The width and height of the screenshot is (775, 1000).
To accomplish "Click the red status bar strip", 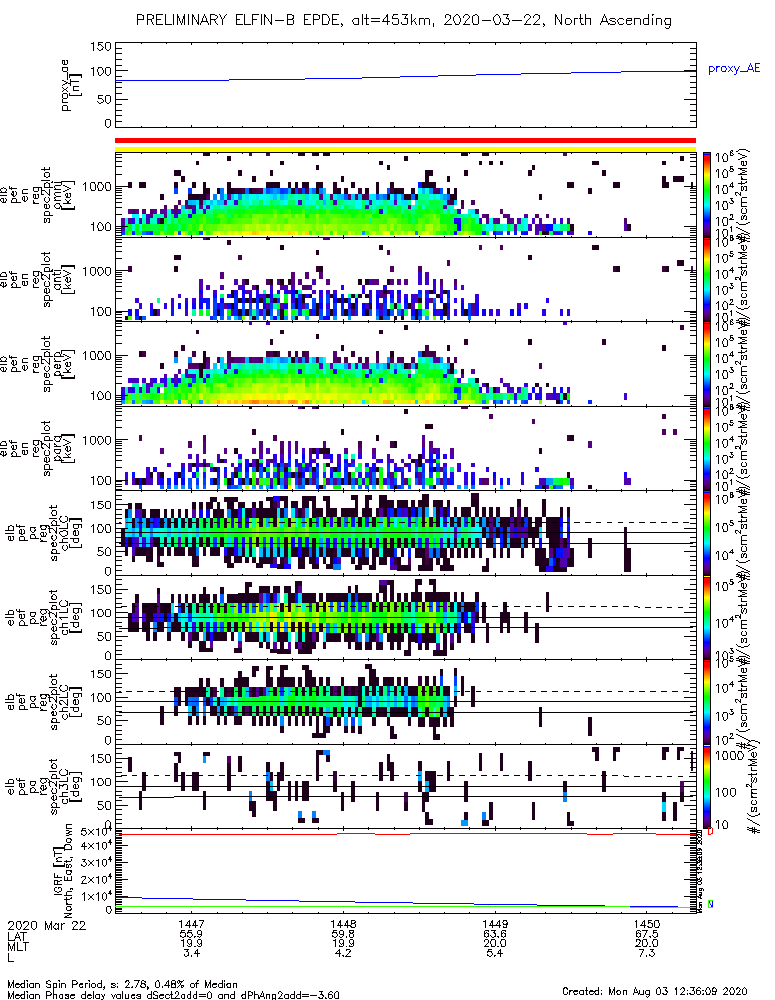I will [405, 140].
